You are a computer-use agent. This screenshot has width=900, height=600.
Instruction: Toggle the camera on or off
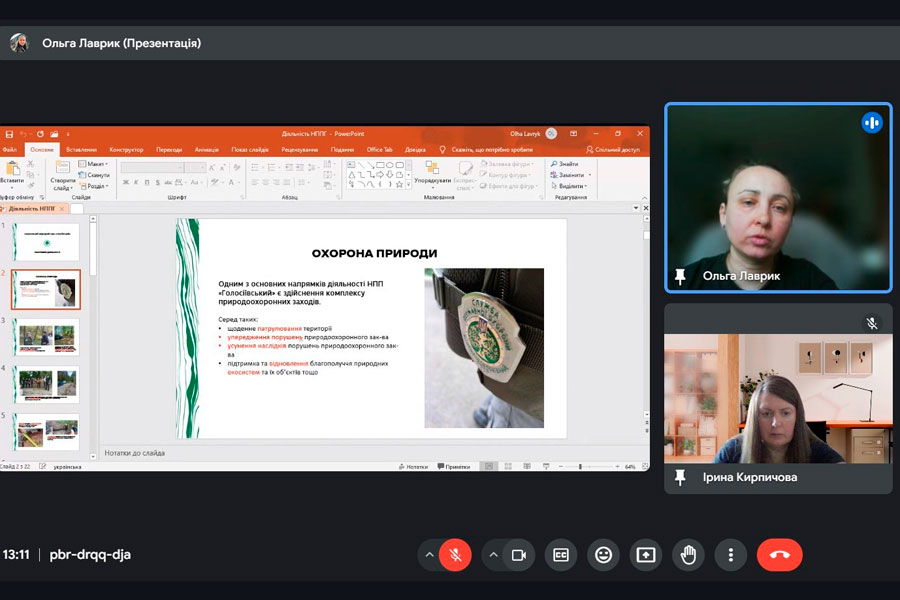(518, 555)
